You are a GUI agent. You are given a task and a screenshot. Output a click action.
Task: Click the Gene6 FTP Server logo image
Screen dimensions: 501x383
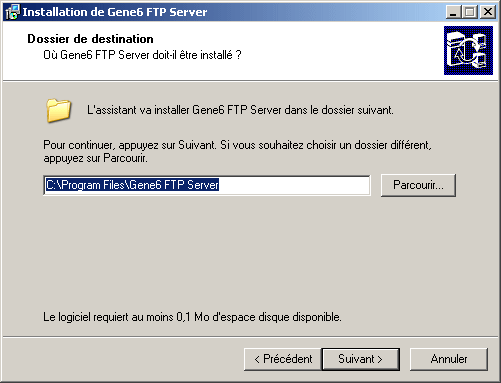coord(468,50)
